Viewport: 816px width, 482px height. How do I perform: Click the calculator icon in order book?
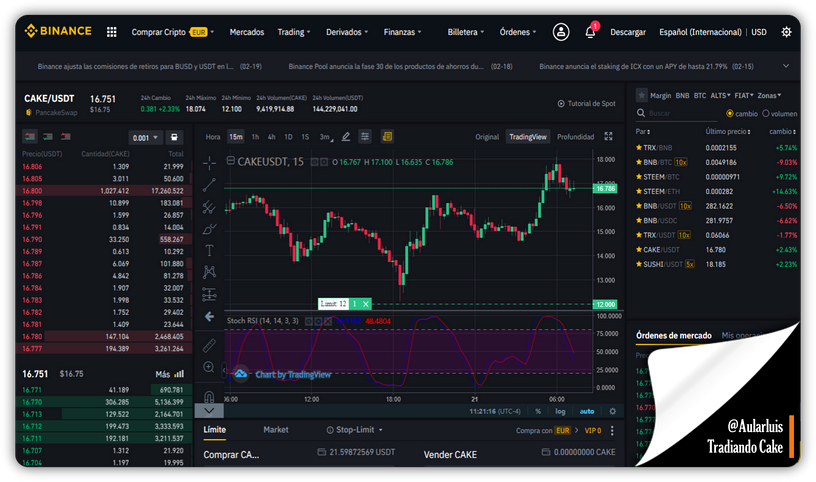pos(174,137)
